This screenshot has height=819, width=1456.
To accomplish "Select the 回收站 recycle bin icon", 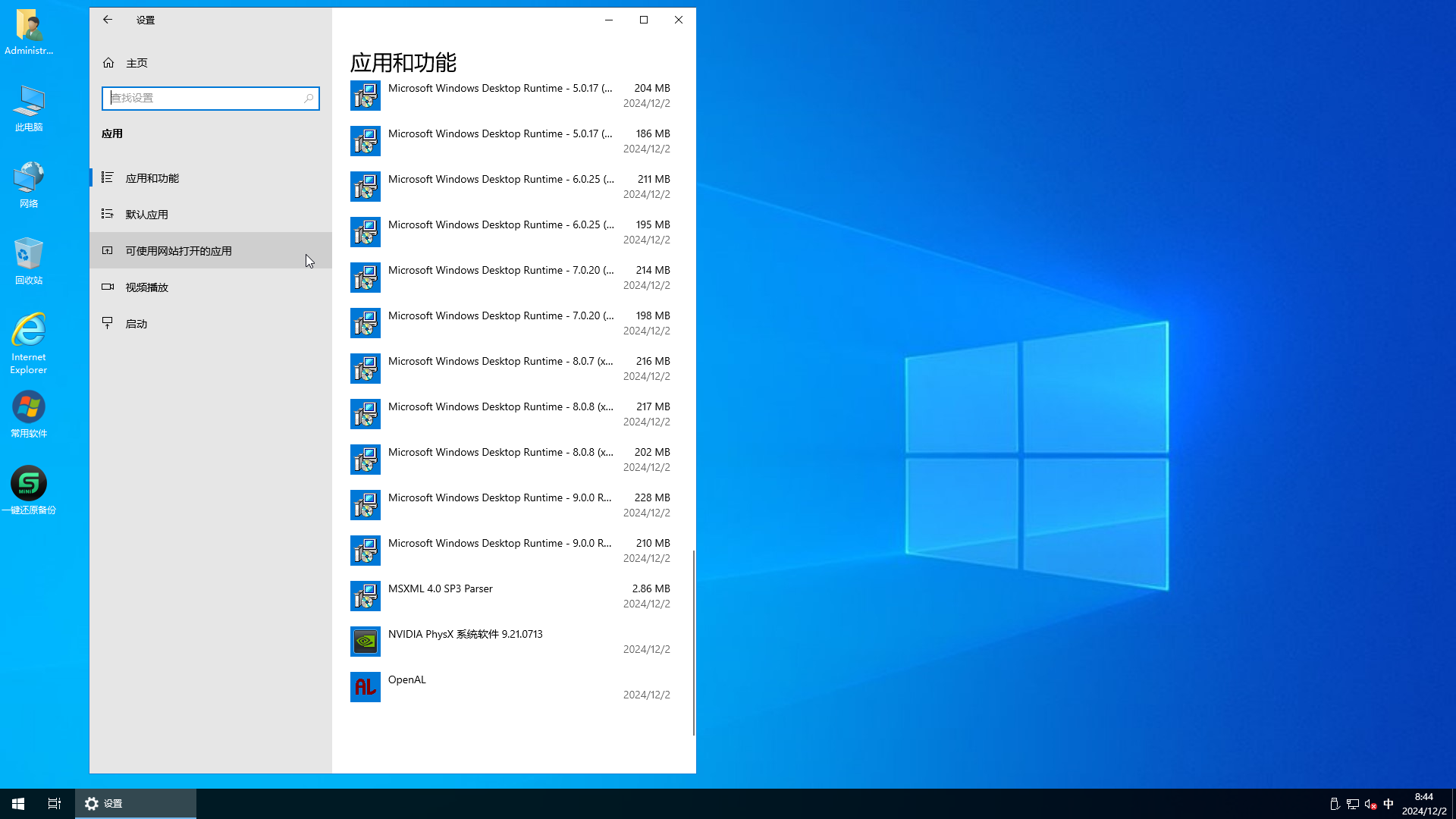I will coord(29,261).
